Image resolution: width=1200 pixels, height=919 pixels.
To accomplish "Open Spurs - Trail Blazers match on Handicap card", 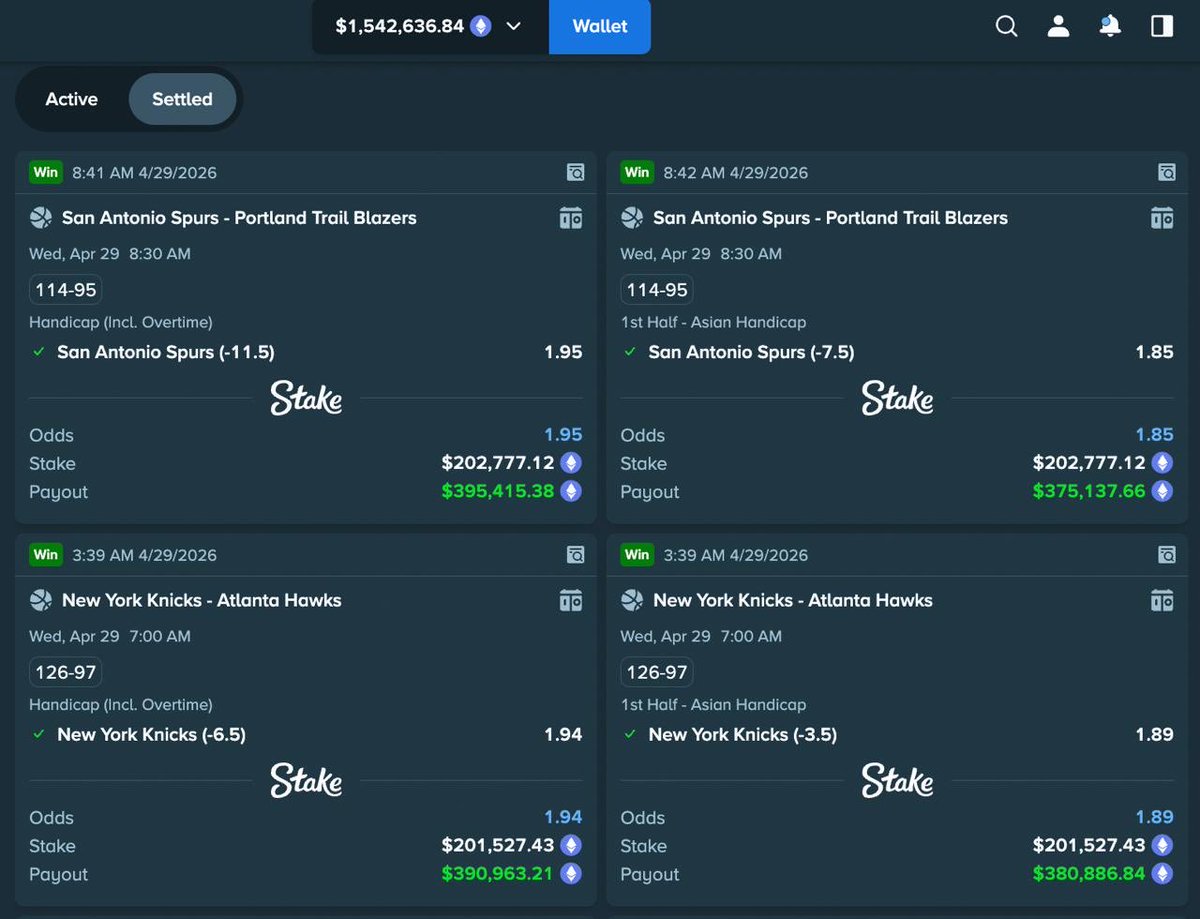I will tap(239, 218).
